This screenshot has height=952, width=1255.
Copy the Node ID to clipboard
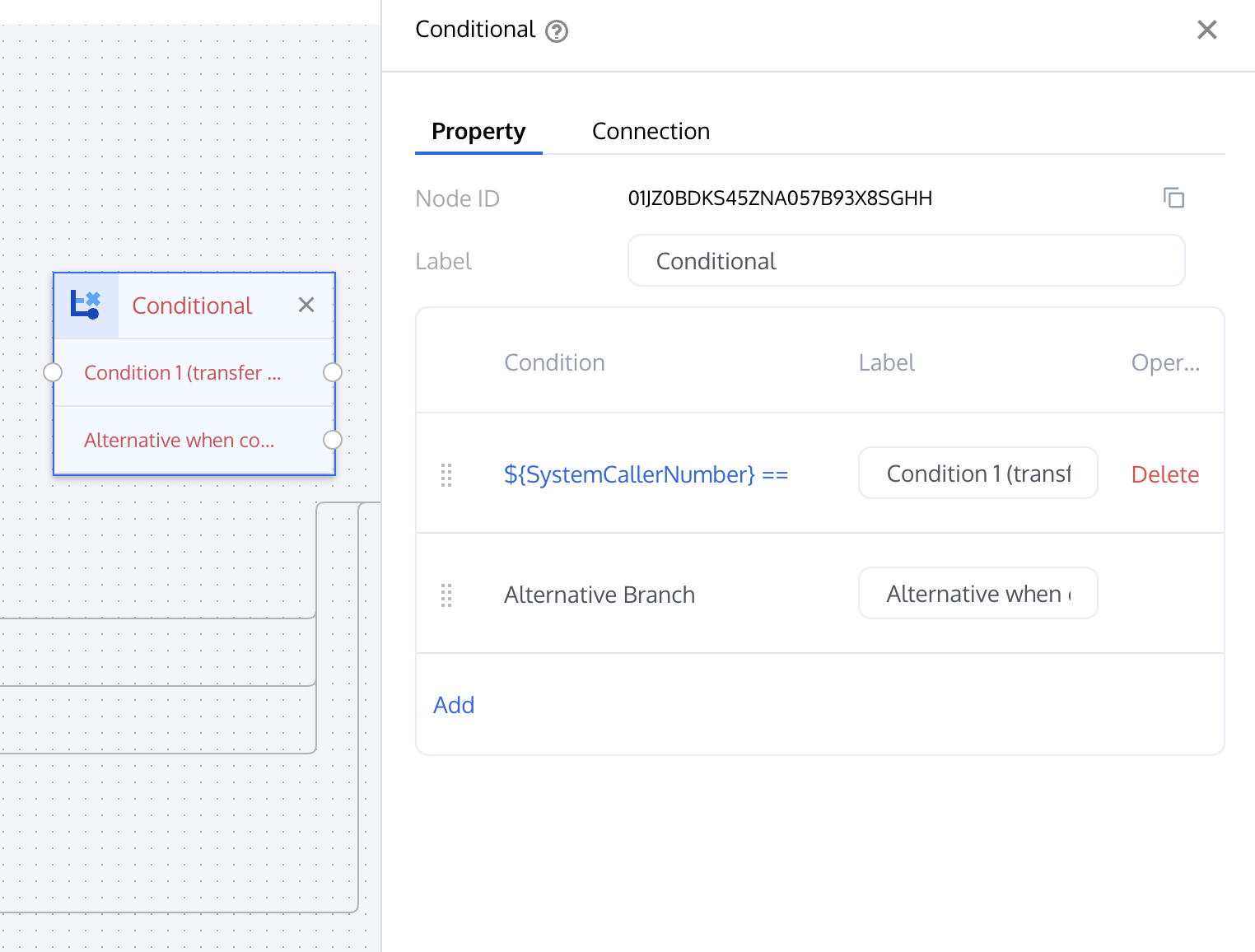point(1173,198)
